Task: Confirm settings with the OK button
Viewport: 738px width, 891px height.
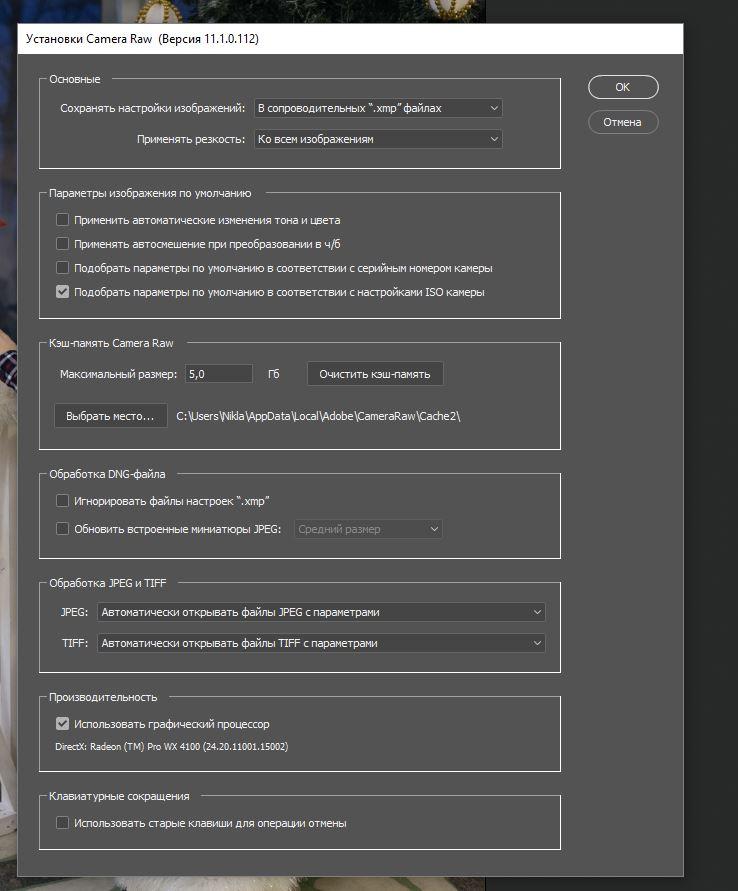Action: [623, 88]
